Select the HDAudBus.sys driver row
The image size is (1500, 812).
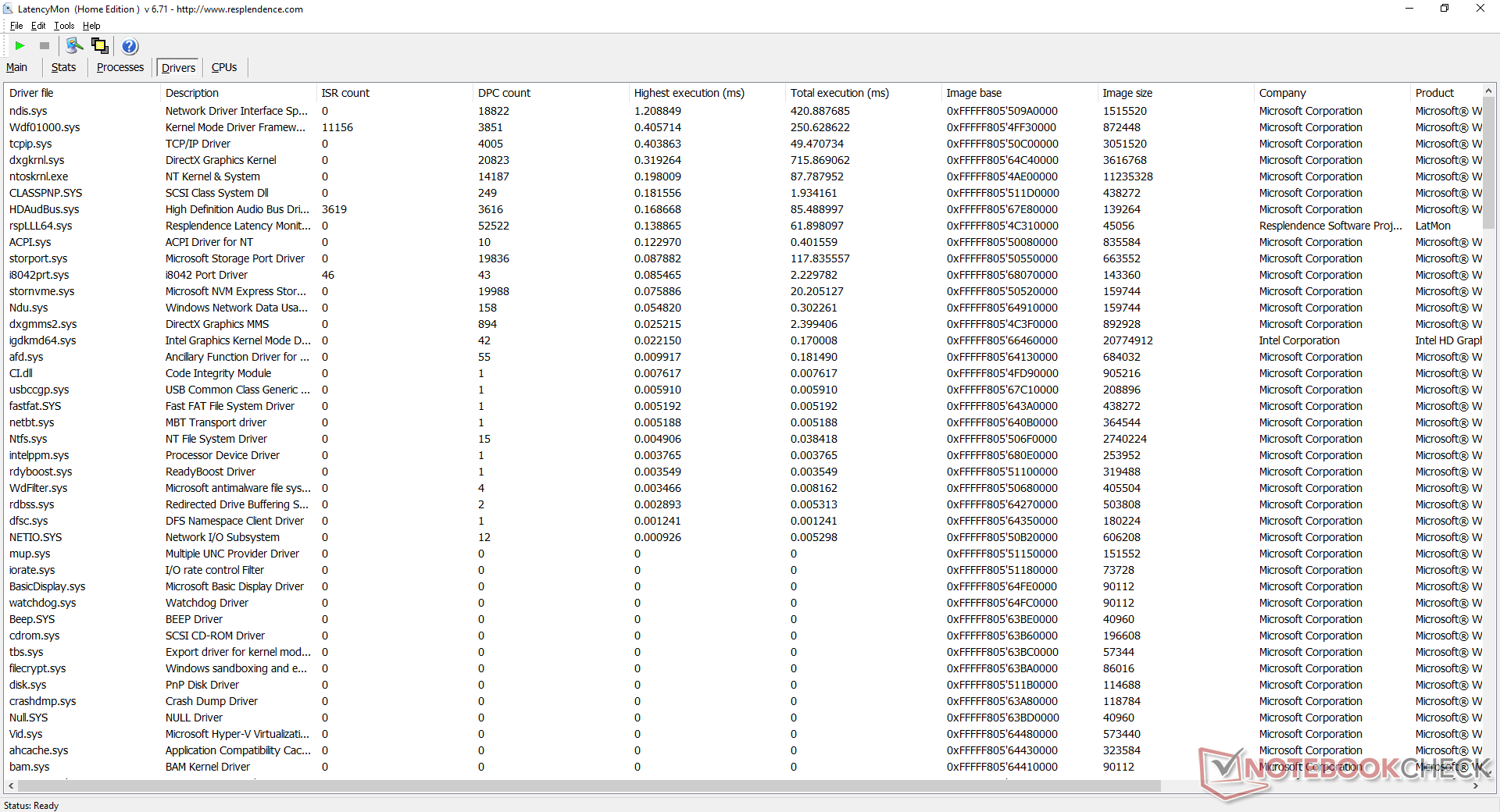743,209
